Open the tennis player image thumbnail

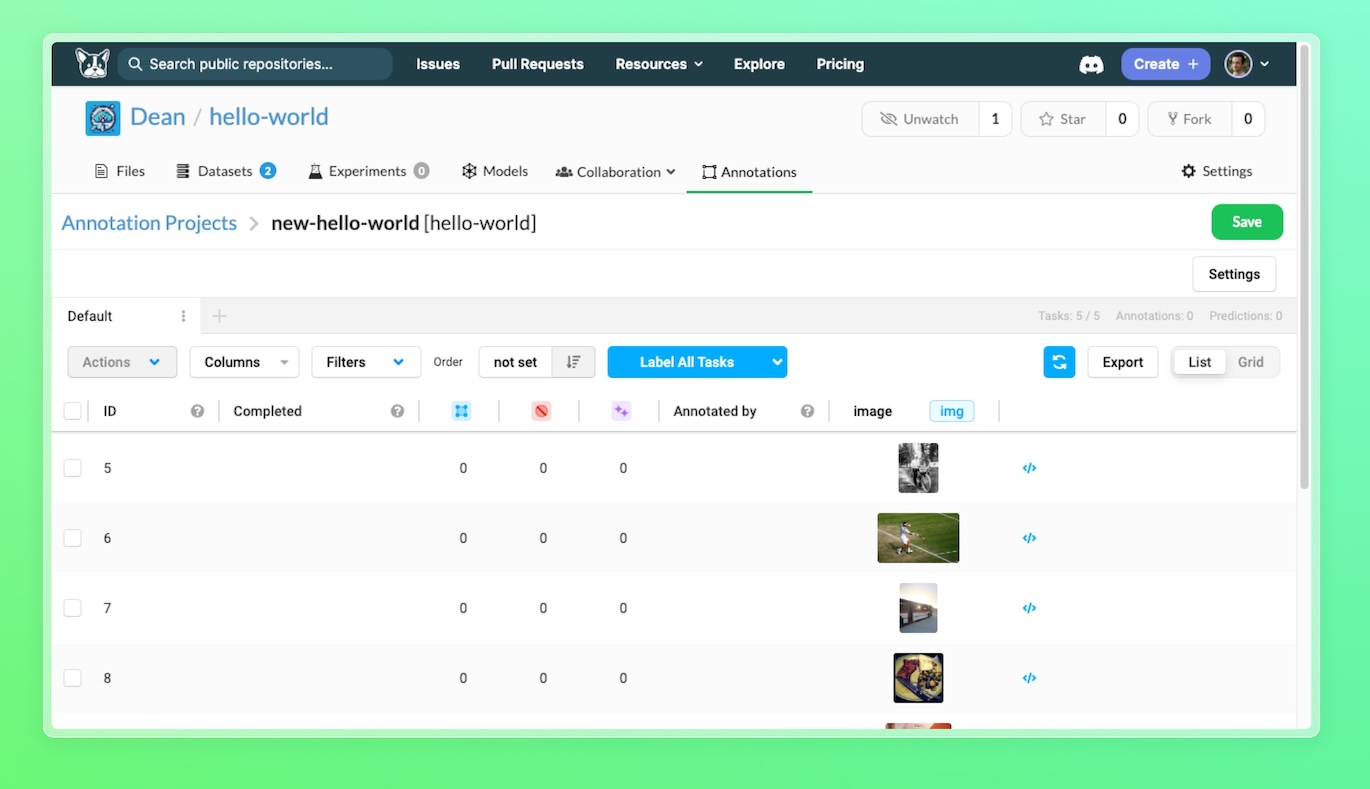918,538
